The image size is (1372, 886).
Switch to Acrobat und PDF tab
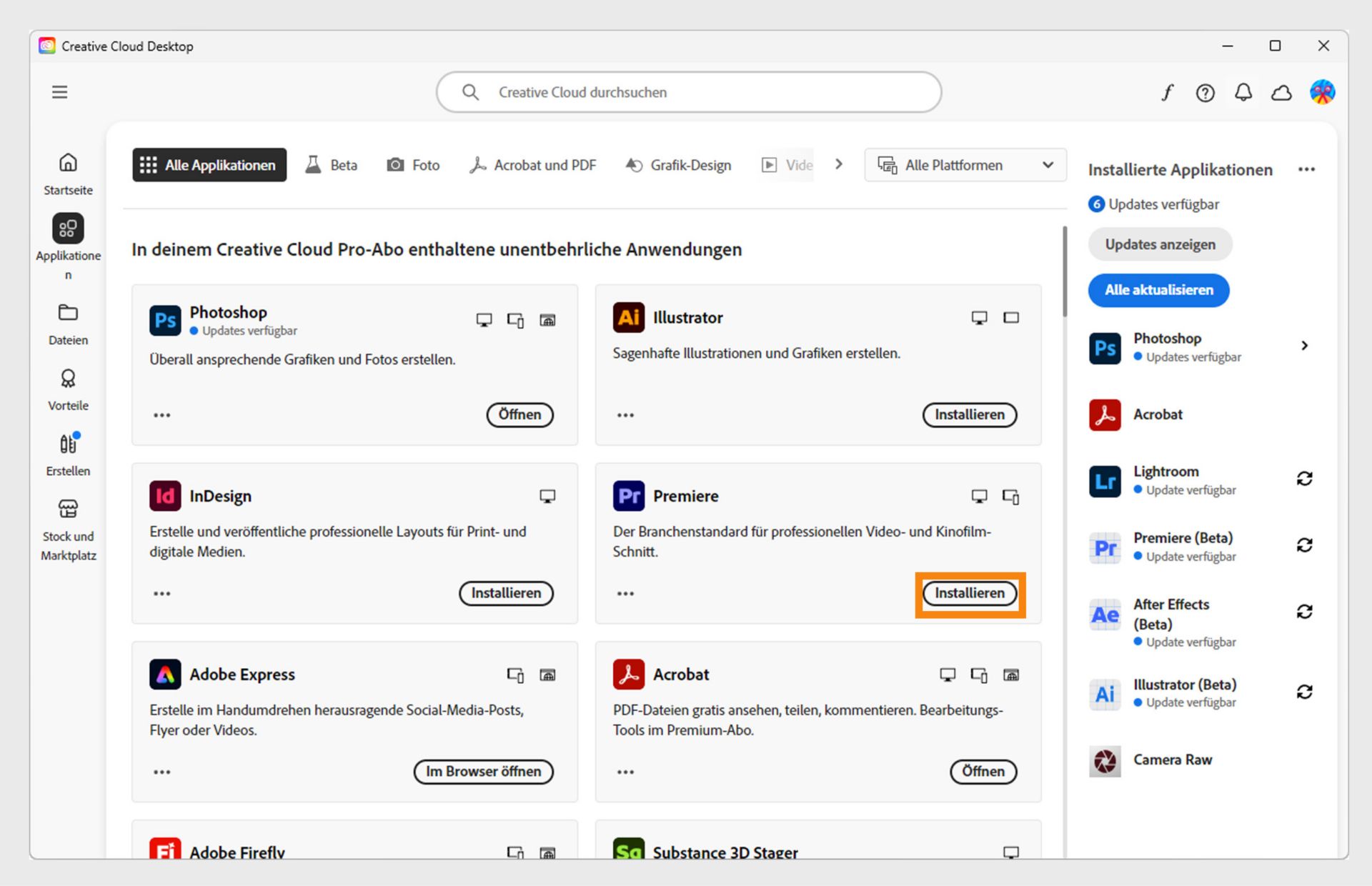[x=532, y=165]
